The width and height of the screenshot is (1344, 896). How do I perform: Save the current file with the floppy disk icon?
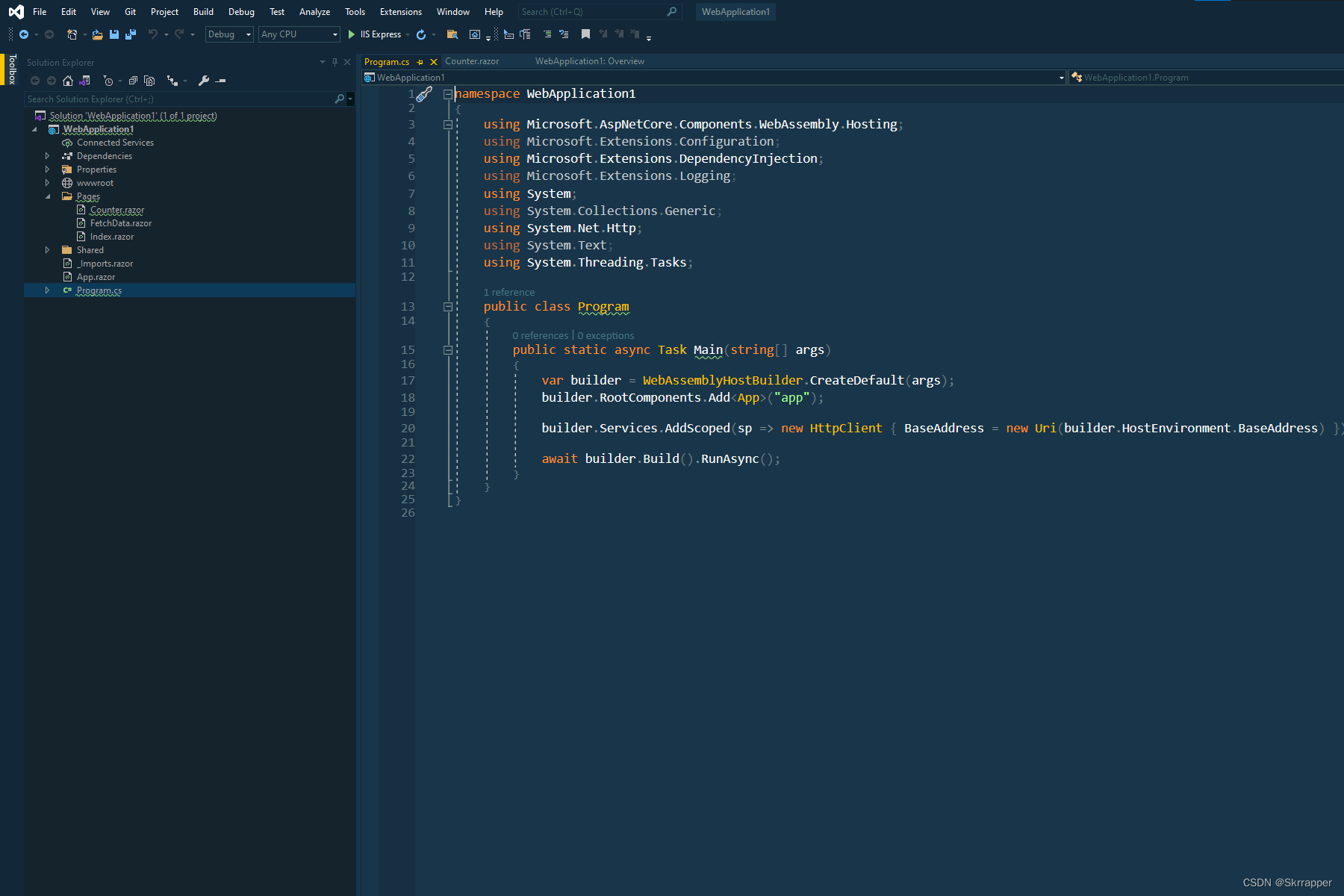114,34
